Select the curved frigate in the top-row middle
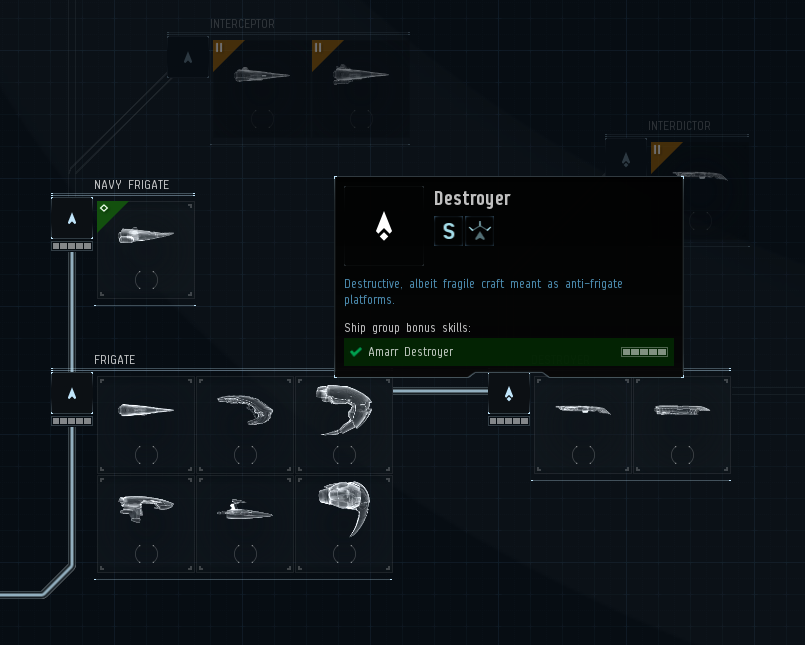The image size is (805, 645). coord(245,425)
